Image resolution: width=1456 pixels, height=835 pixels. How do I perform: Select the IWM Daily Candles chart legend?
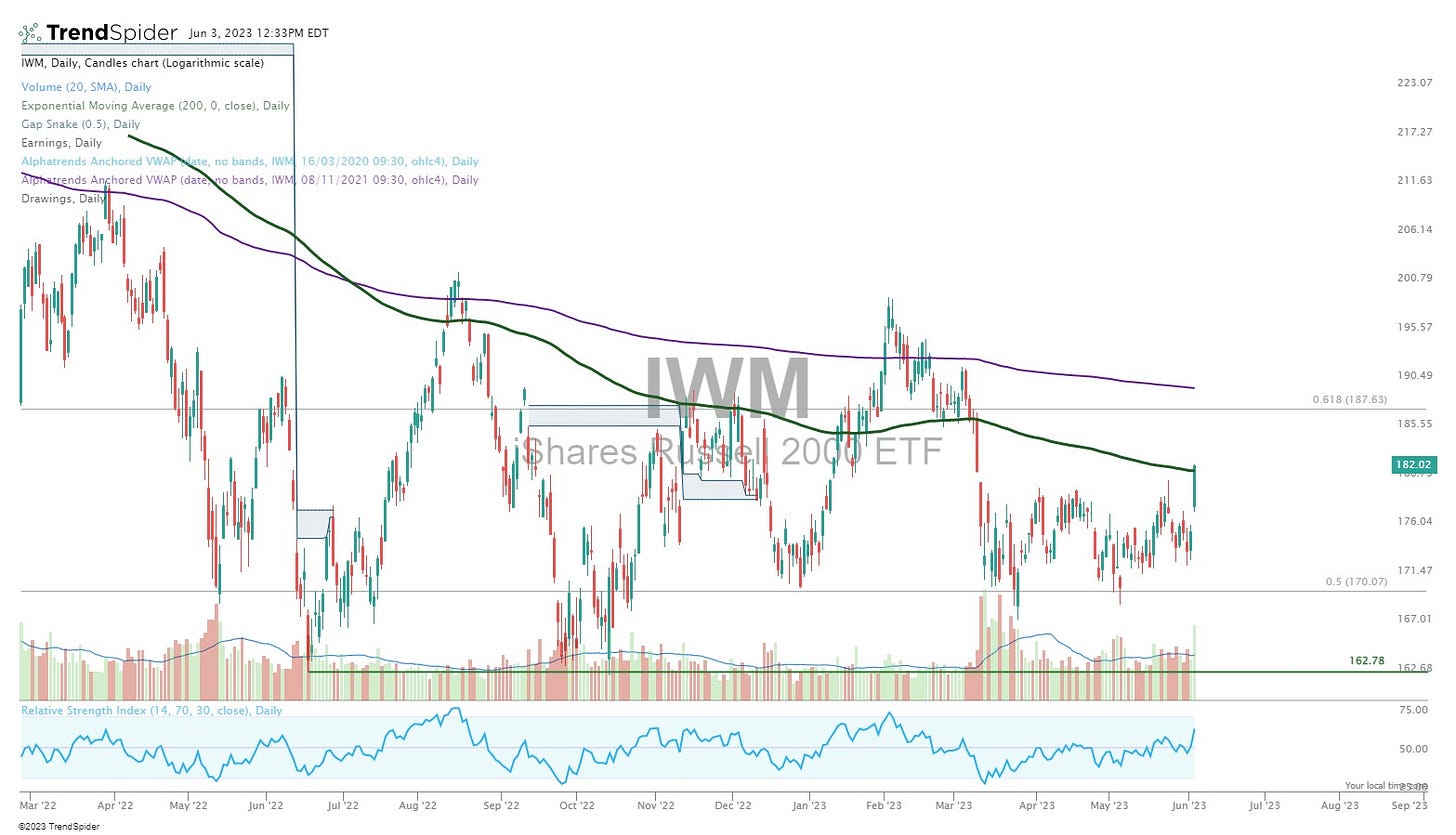pos(143,63)
